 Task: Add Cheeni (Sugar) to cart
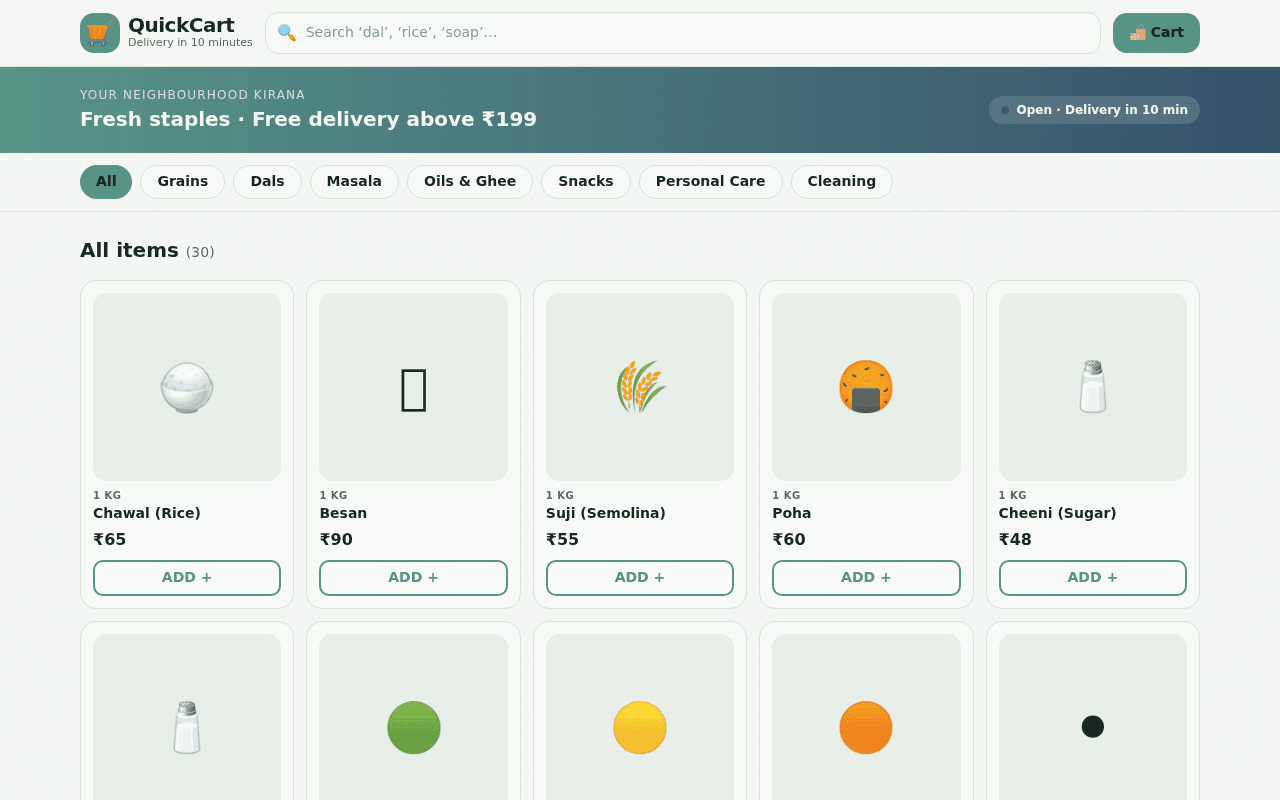pos(1093,578)
